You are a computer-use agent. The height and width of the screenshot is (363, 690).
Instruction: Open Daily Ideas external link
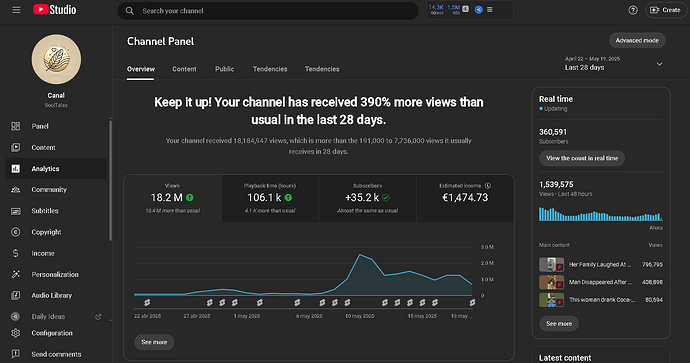point(98,317)
